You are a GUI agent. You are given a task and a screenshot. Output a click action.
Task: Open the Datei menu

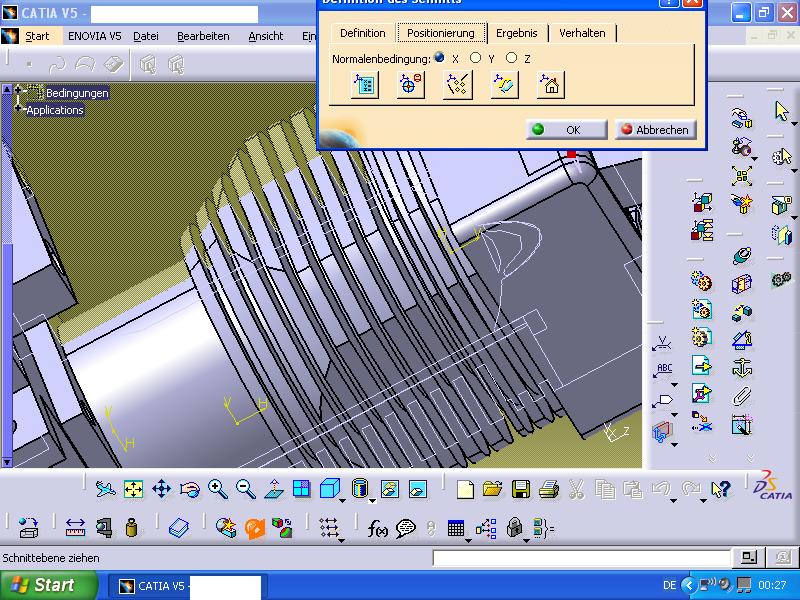coord(146,36)
